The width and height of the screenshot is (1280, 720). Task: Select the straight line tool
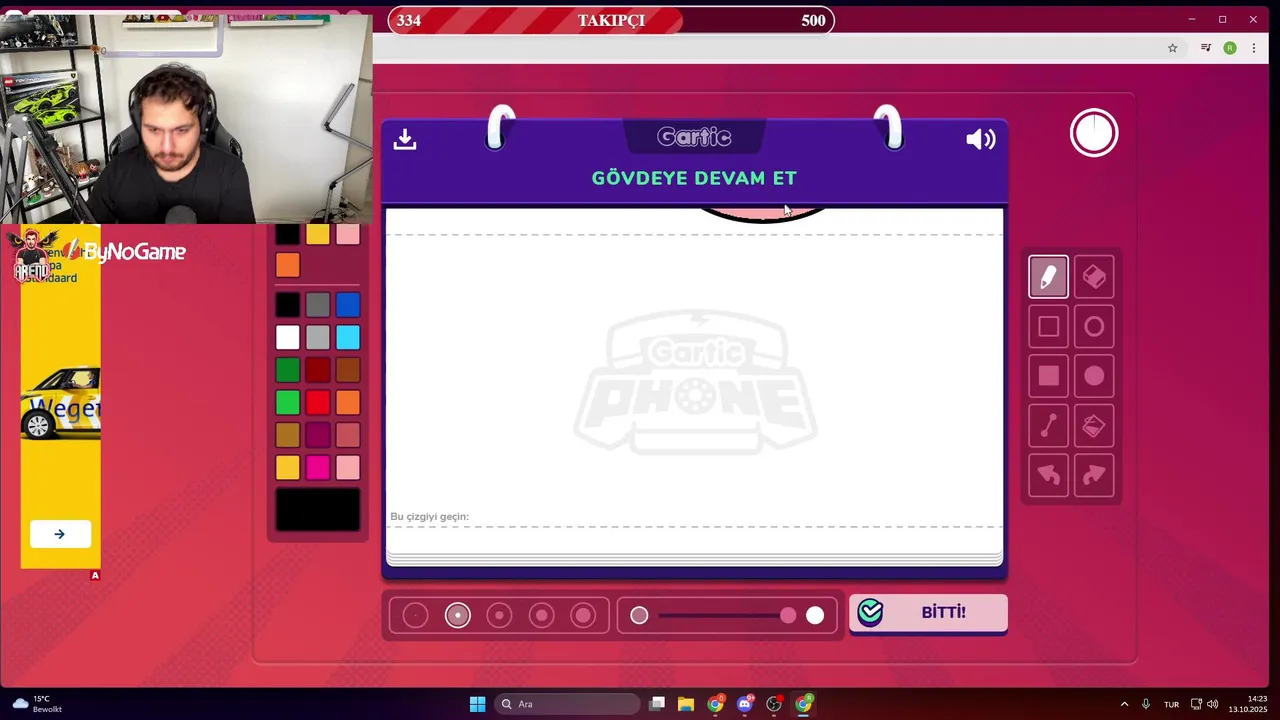[x=1048, y=426]
